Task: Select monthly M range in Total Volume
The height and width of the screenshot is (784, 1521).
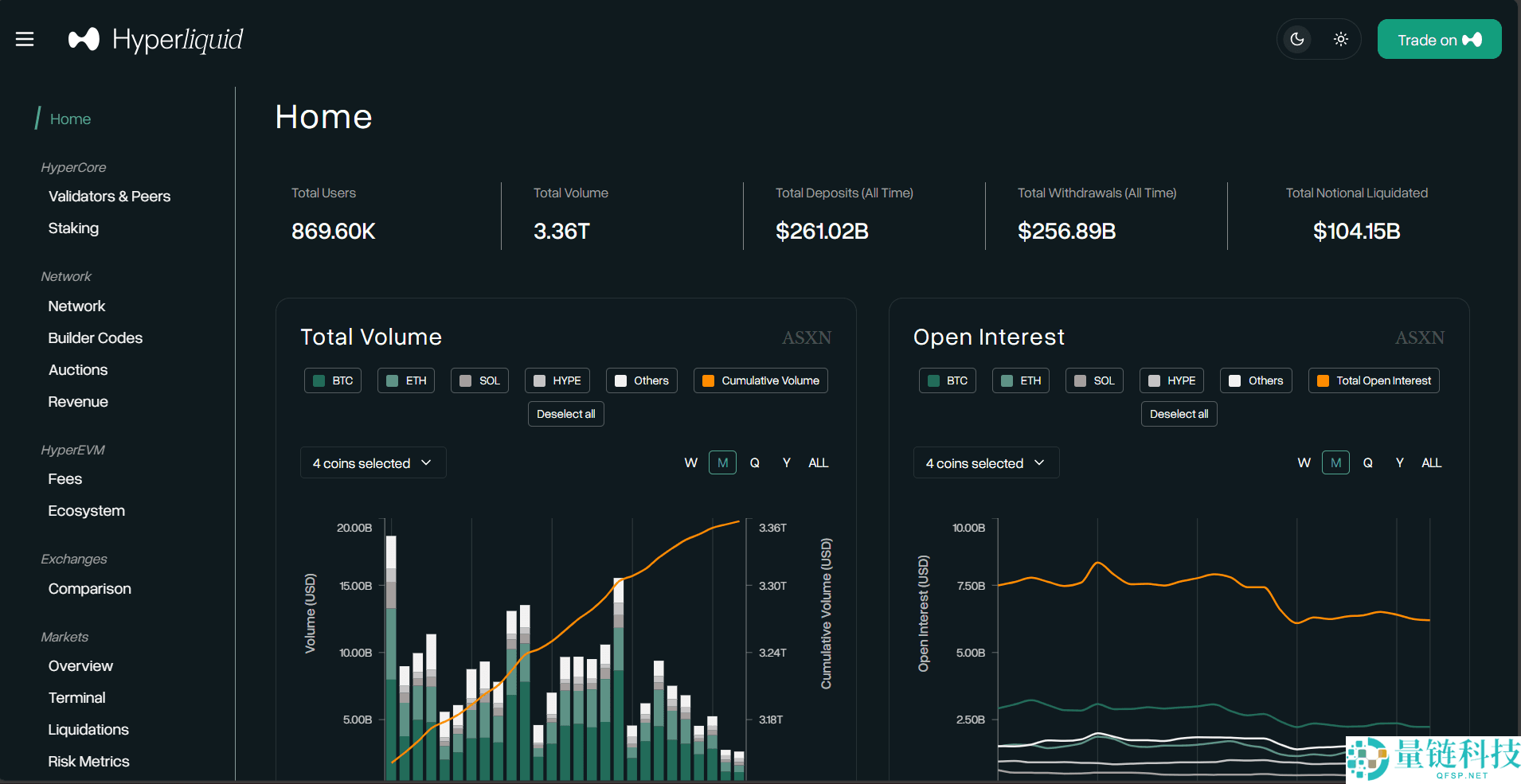Action: (x=722, y=462)
